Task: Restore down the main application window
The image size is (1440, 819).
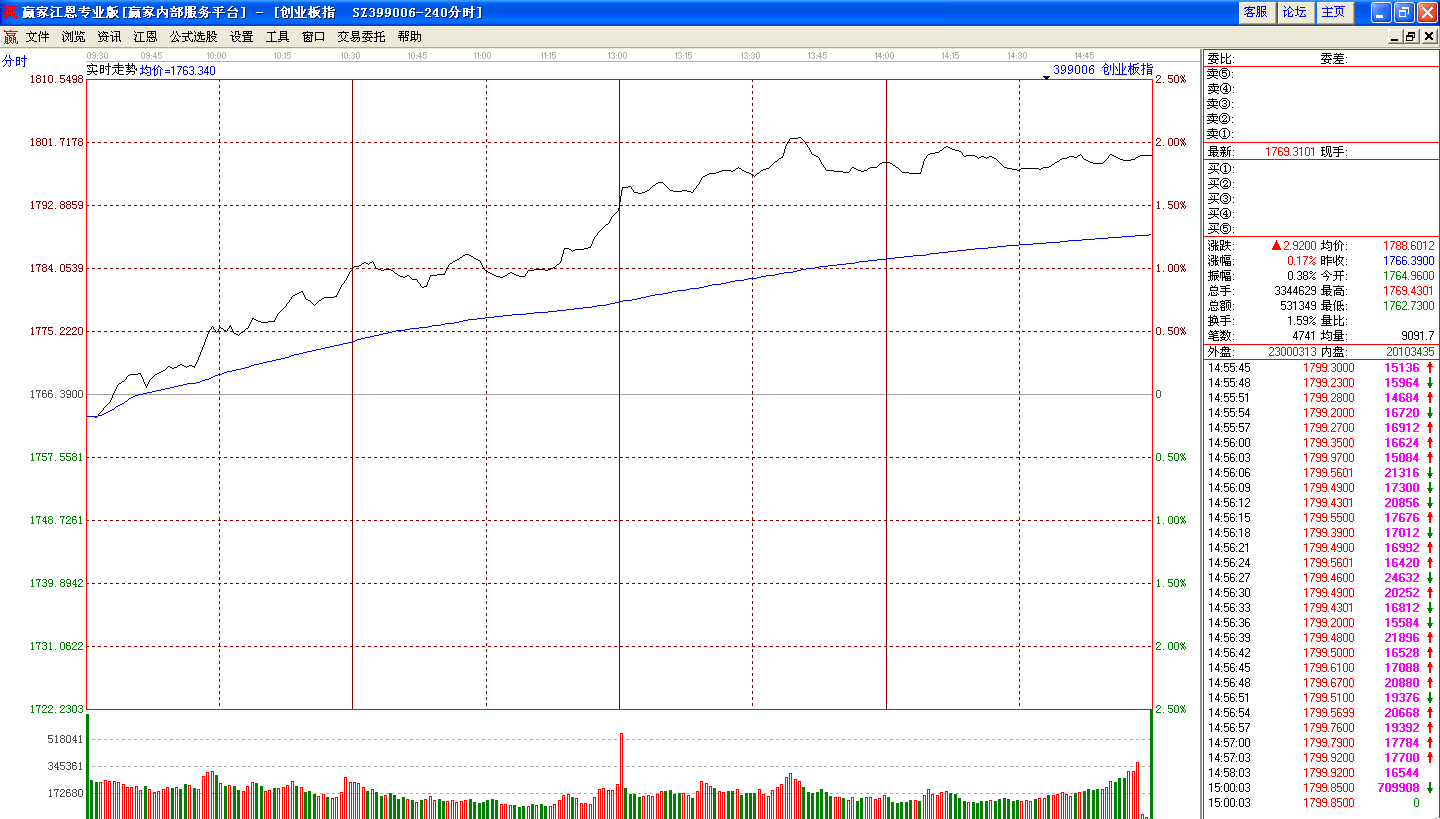Action: click(1403, 12)
